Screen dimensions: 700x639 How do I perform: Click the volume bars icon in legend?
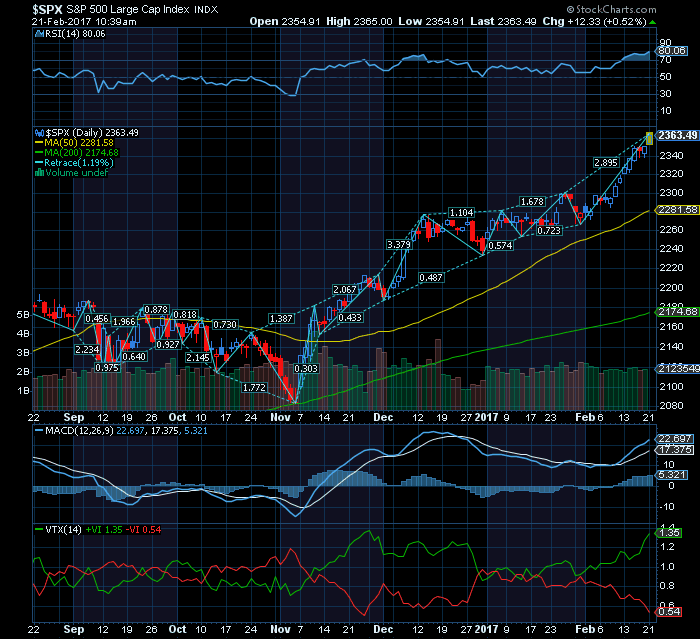point(39,173)
